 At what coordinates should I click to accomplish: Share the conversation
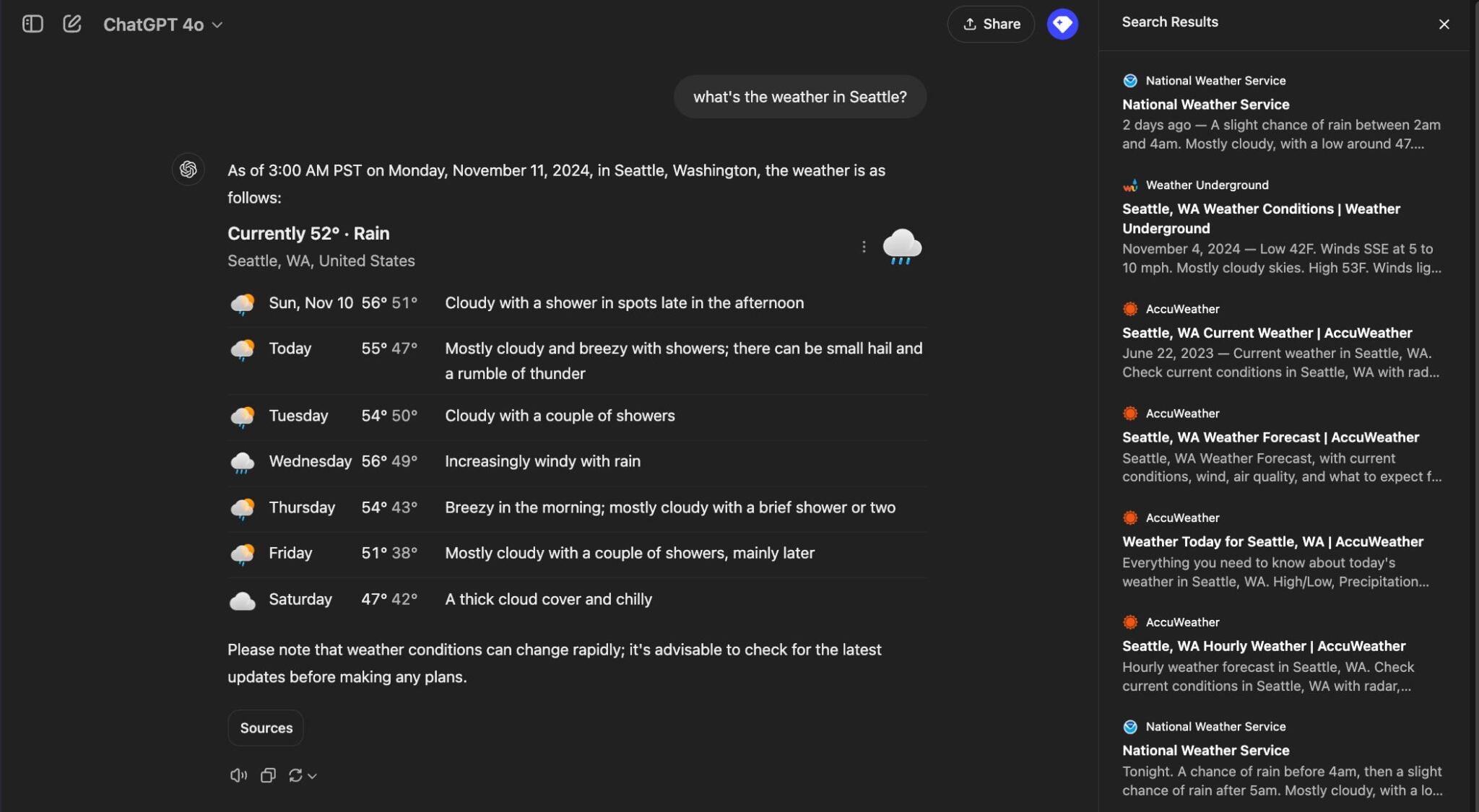click(x=991, y=24)
